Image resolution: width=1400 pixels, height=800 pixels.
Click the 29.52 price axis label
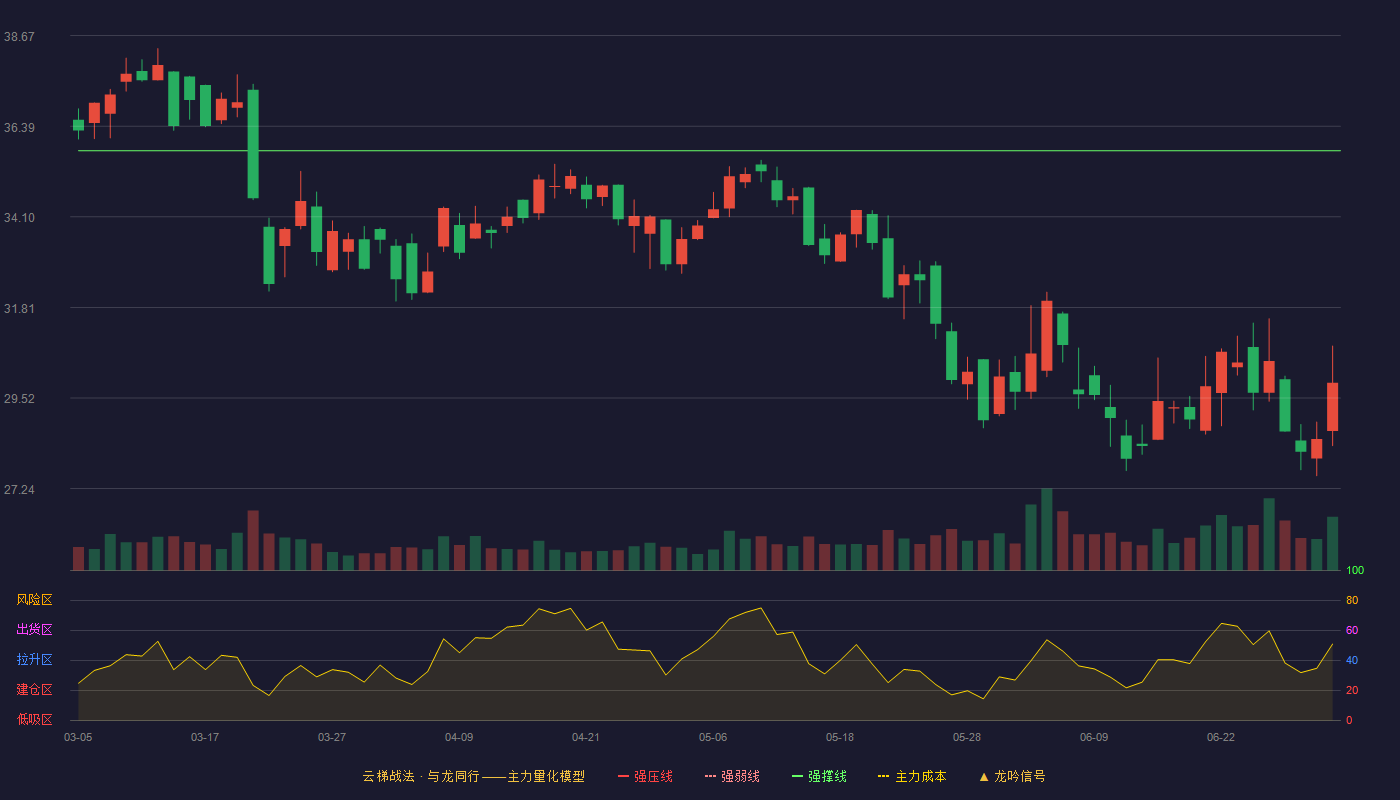click(19, 398)
